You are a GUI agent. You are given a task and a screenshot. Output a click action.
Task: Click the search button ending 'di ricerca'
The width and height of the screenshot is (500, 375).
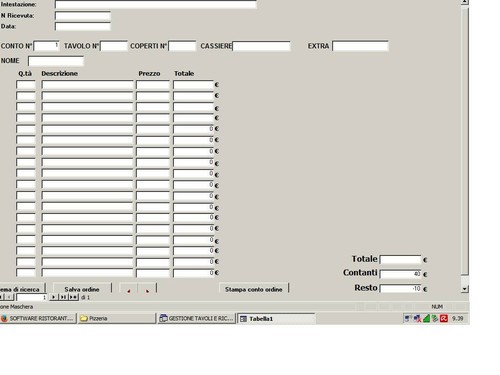22,289
